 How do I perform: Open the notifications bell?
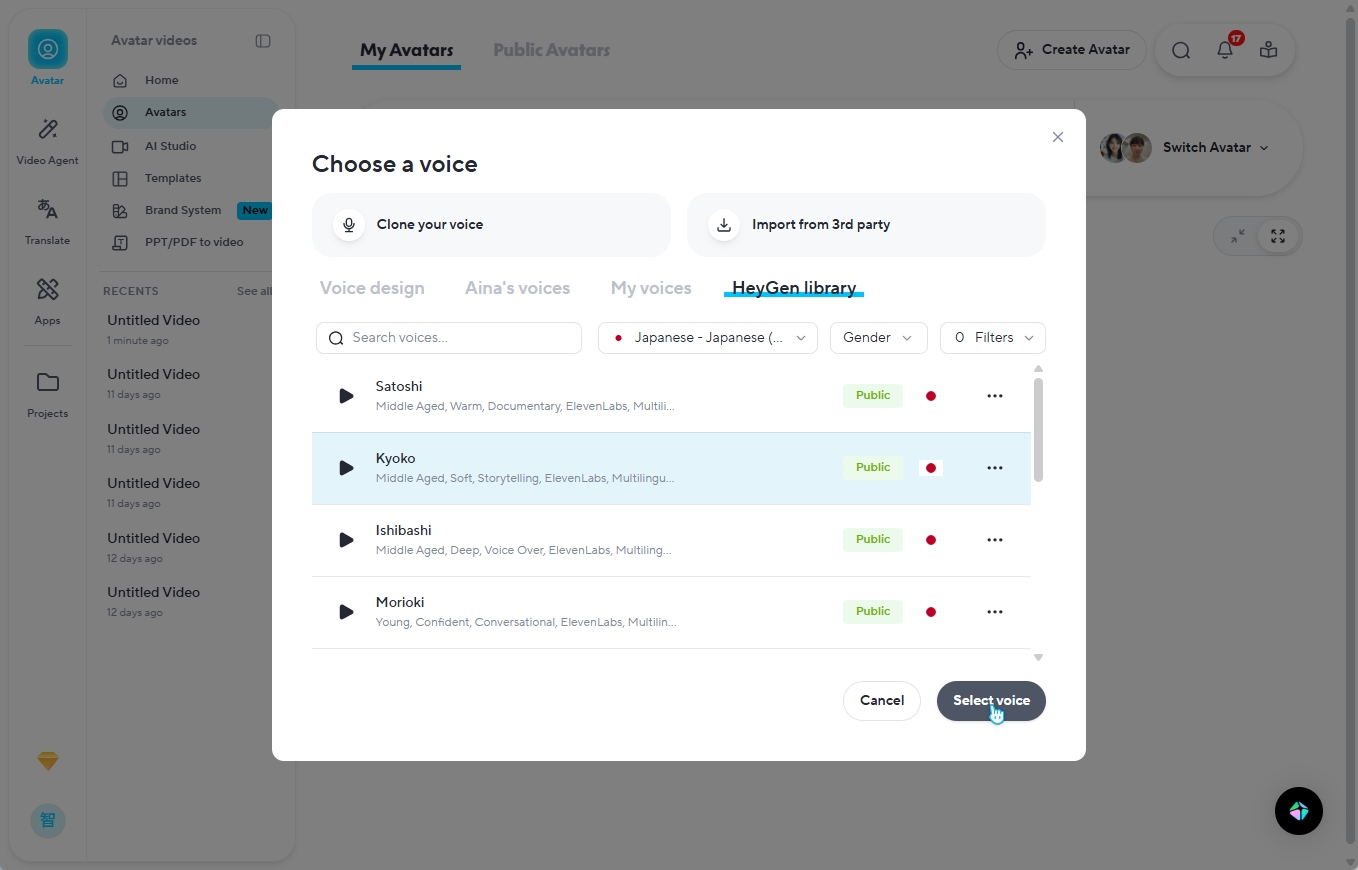tap(1225, 50)
